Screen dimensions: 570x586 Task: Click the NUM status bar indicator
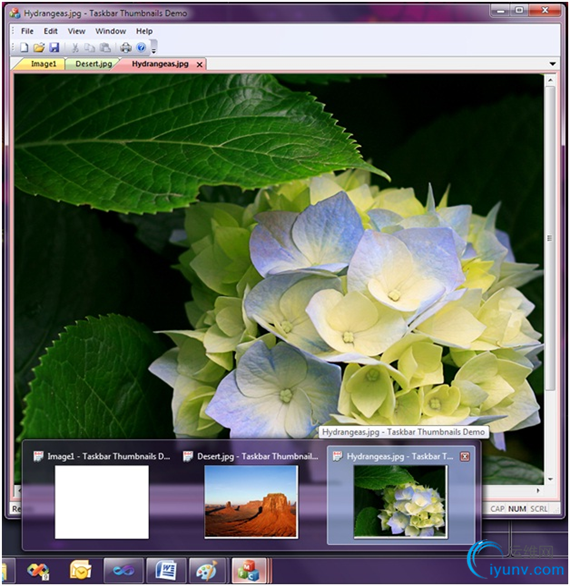(517, 509)
